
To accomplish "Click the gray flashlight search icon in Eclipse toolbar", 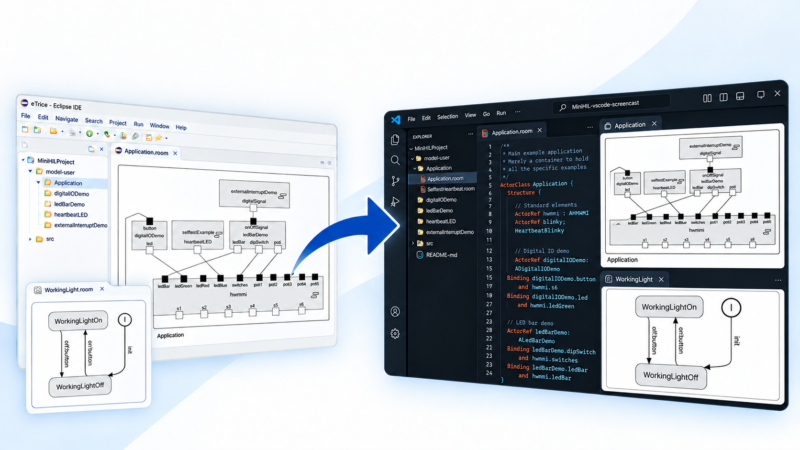I will 135,136.
